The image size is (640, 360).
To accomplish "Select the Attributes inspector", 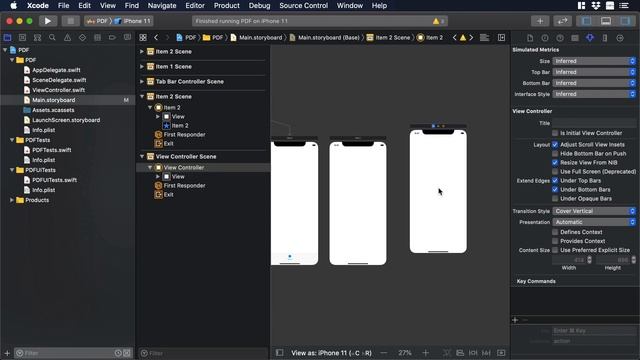I will click(x=590, y=38).
